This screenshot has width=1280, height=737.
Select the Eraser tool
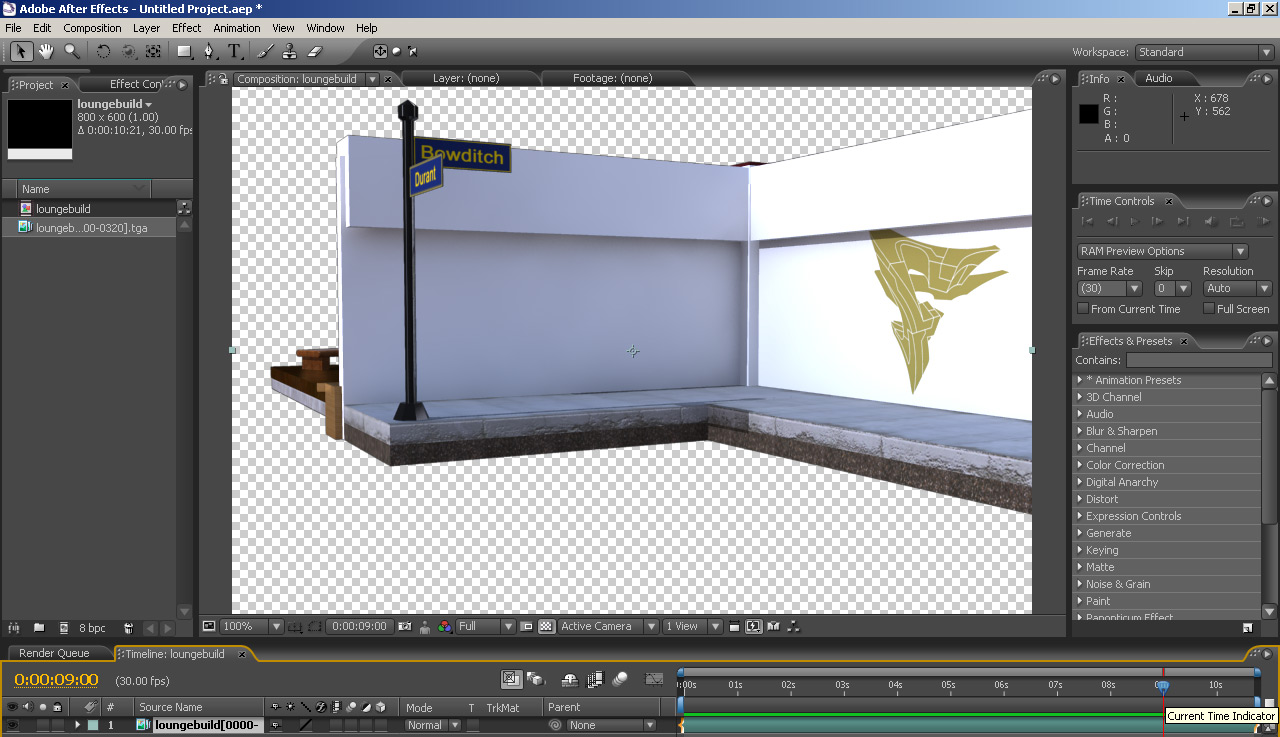coord(314,51)
